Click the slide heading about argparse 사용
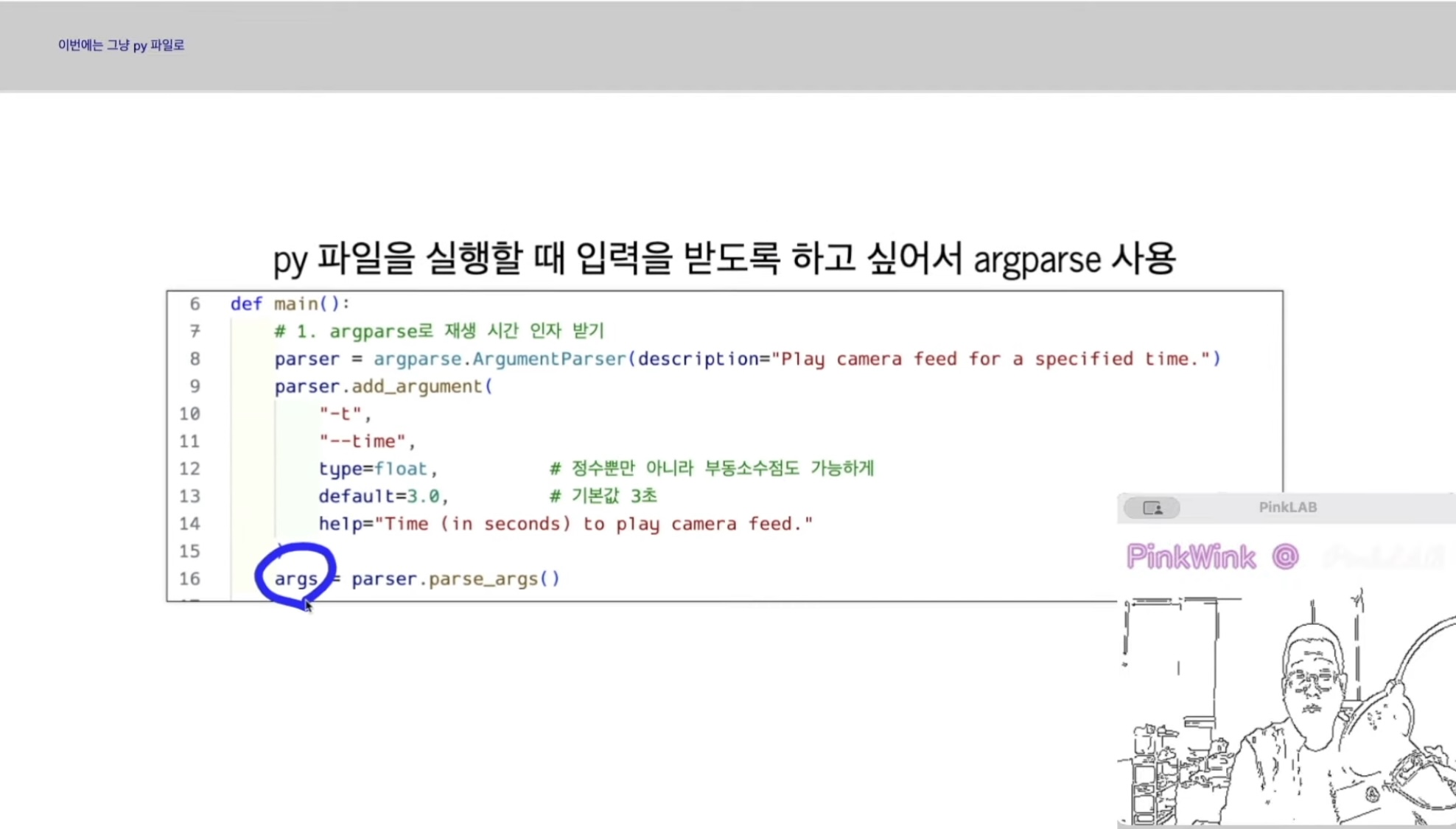Screen dimensions: 1456x829 [x=724, y=259]
